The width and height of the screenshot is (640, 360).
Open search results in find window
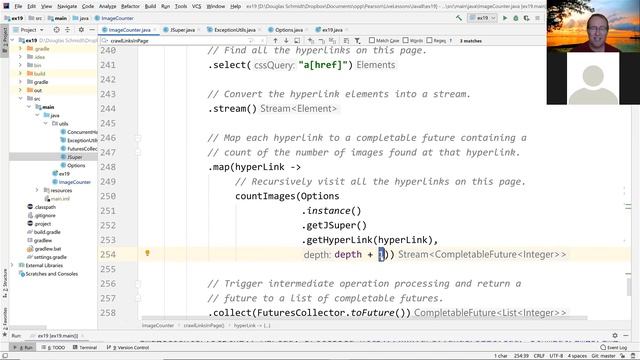pyautogui.click(x=297, y=40)
